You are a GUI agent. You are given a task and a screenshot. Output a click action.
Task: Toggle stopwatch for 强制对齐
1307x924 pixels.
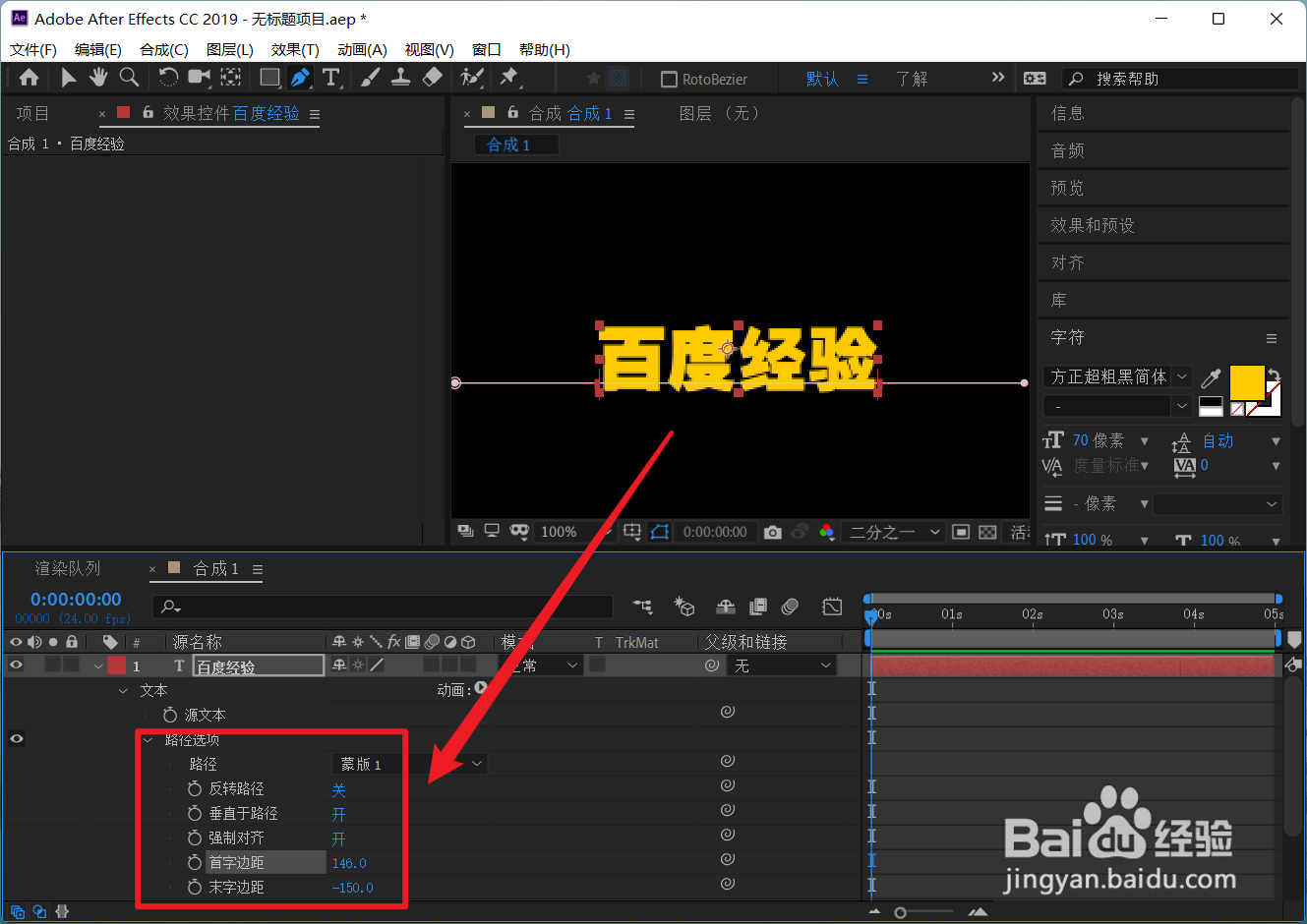195,837
